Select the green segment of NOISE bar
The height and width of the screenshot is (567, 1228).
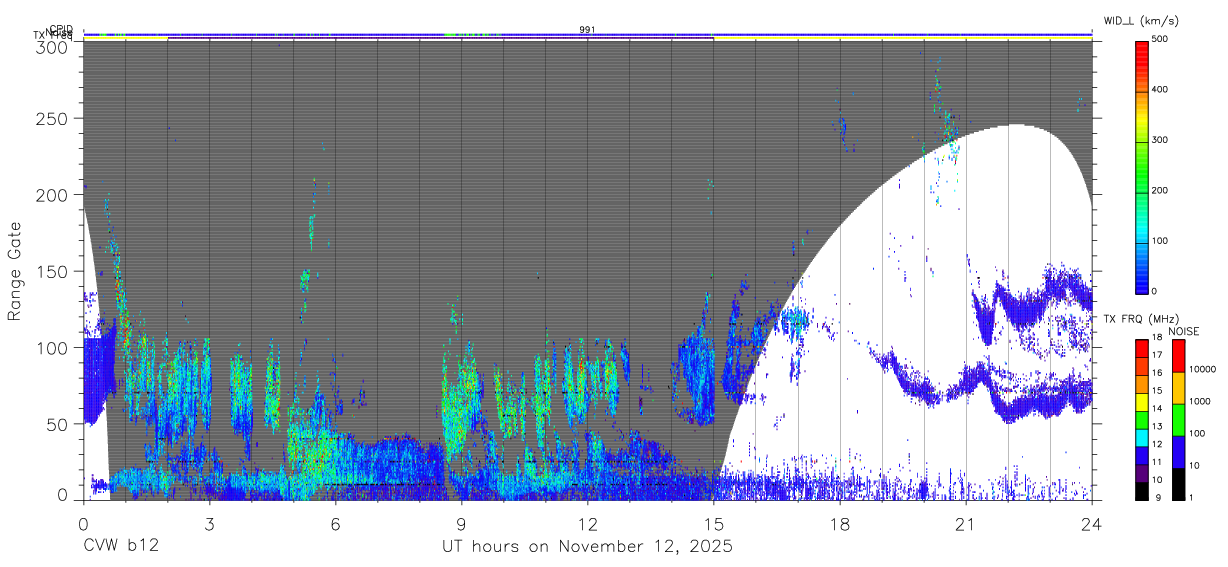point(1178,420)
